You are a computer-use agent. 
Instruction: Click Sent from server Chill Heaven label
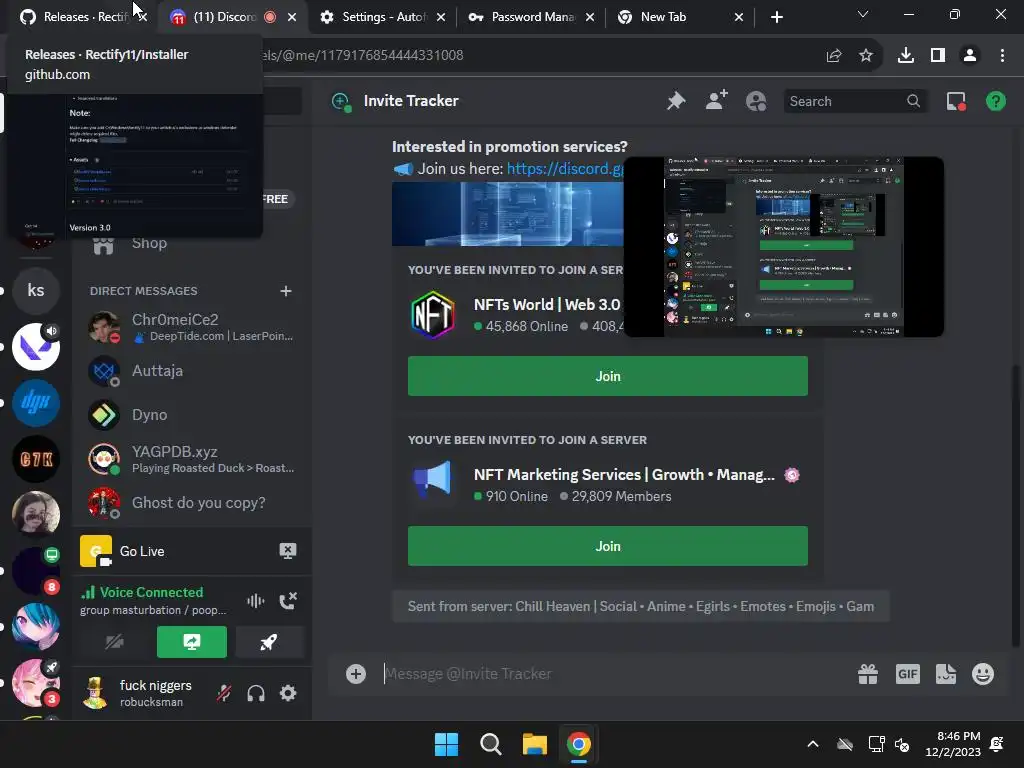pyautogui.click(x=641, y=607)
